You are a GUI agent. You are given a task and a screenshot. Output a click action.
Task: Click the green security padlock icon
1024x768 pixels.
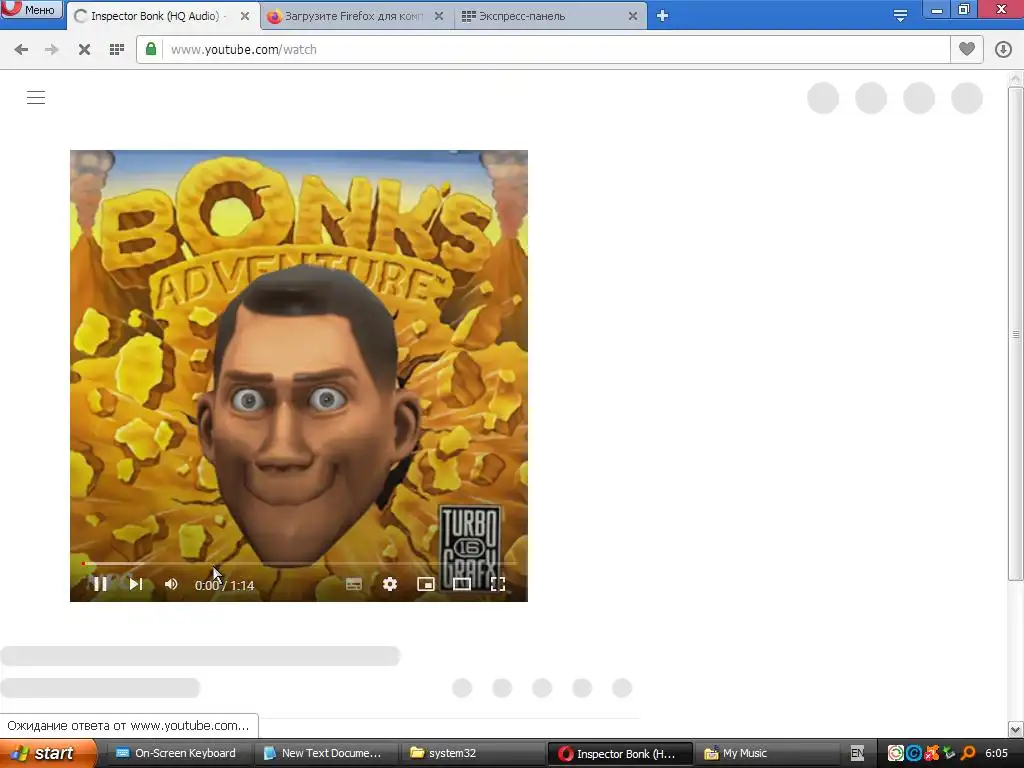click(151, 49)
